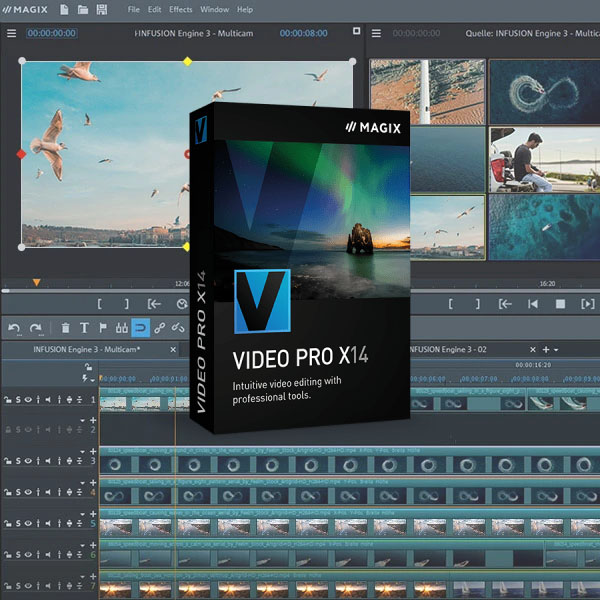
Task: Maximize the program monitor with the square icon
Action: point(356,31)
